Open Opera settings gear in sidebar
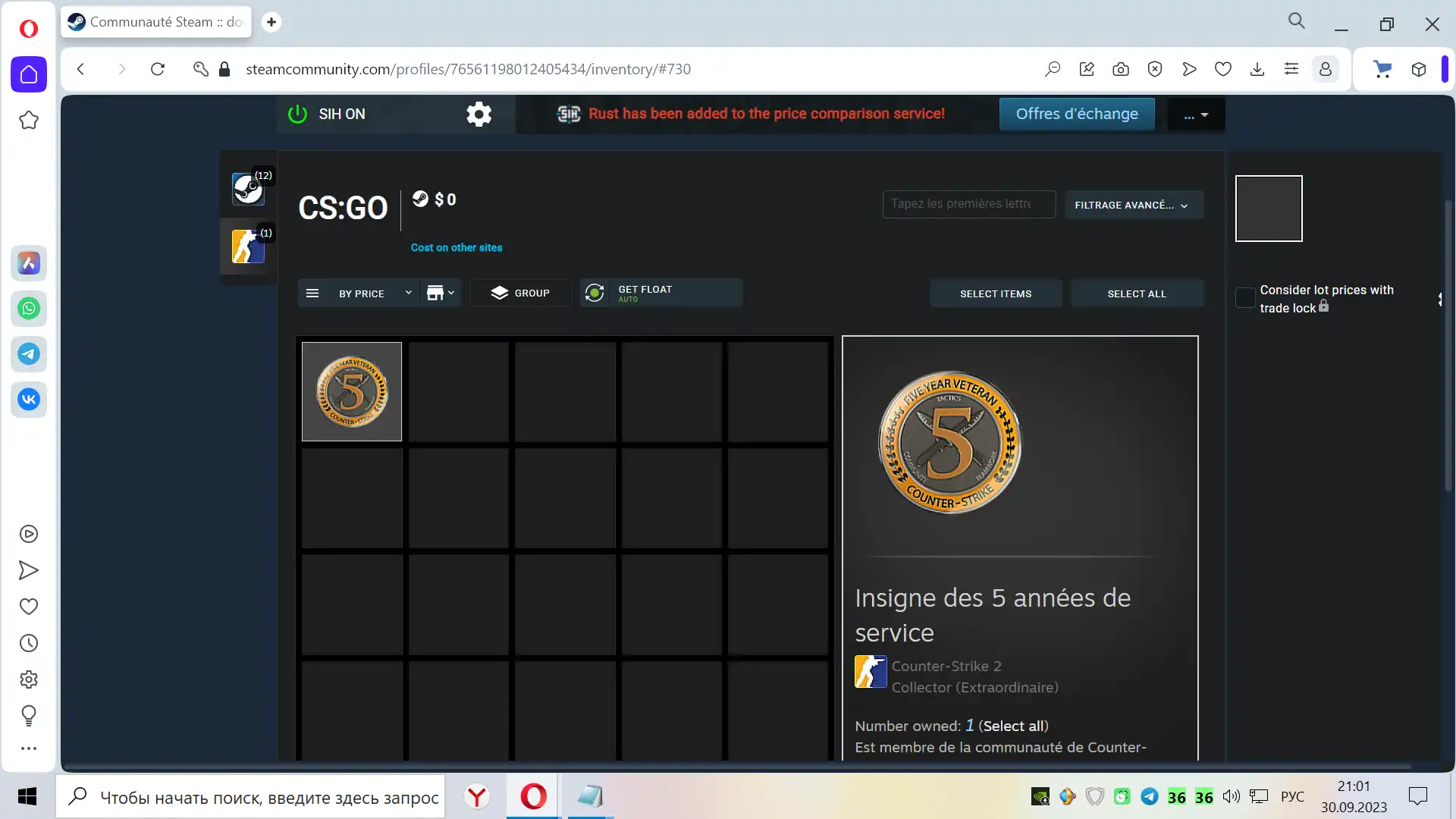Viewport: 1456px width, 819px height. coord(29,679)
